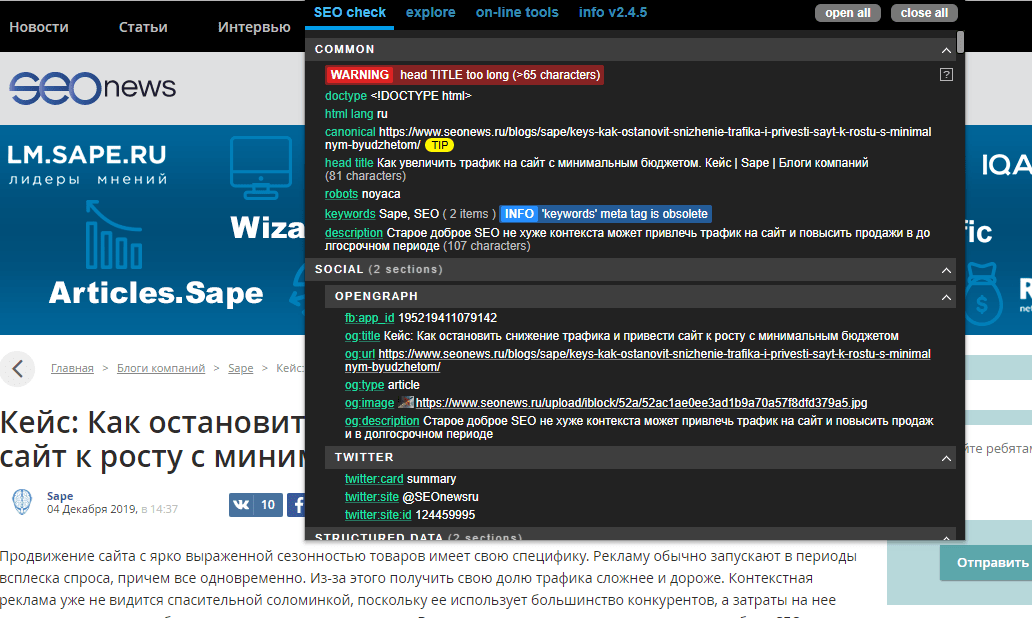This screenshot has height=618, width=1032.
Task: Click the twitter:site:id link
Action: coord(378,515)
